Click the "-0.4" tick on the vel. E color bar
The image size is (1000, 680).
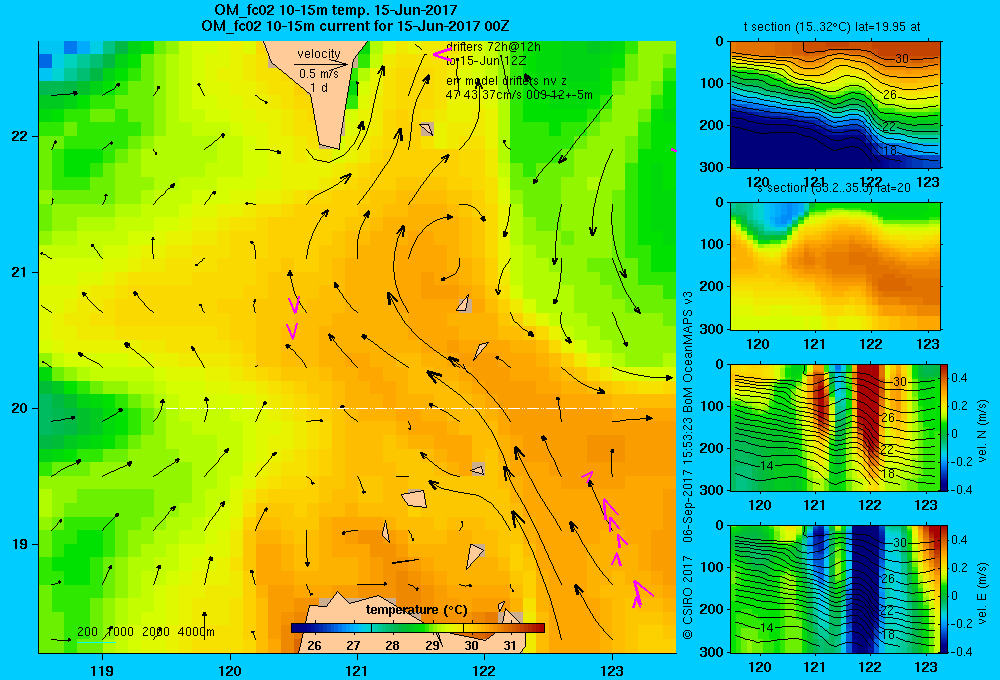tap(961, 652)
